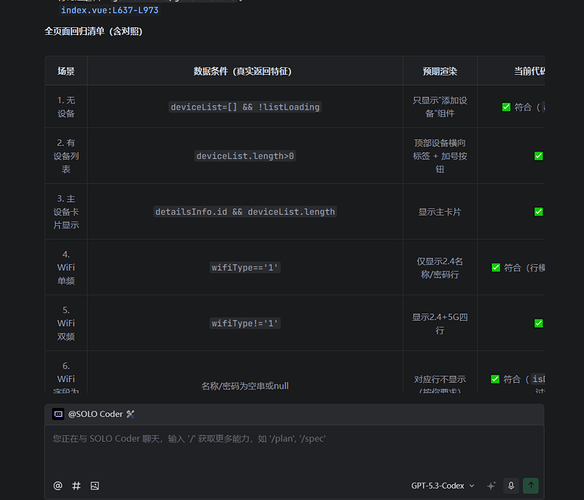Open the GPT-5.3-Codex model dropdown
Screen dimensions: 584x500
442,485
